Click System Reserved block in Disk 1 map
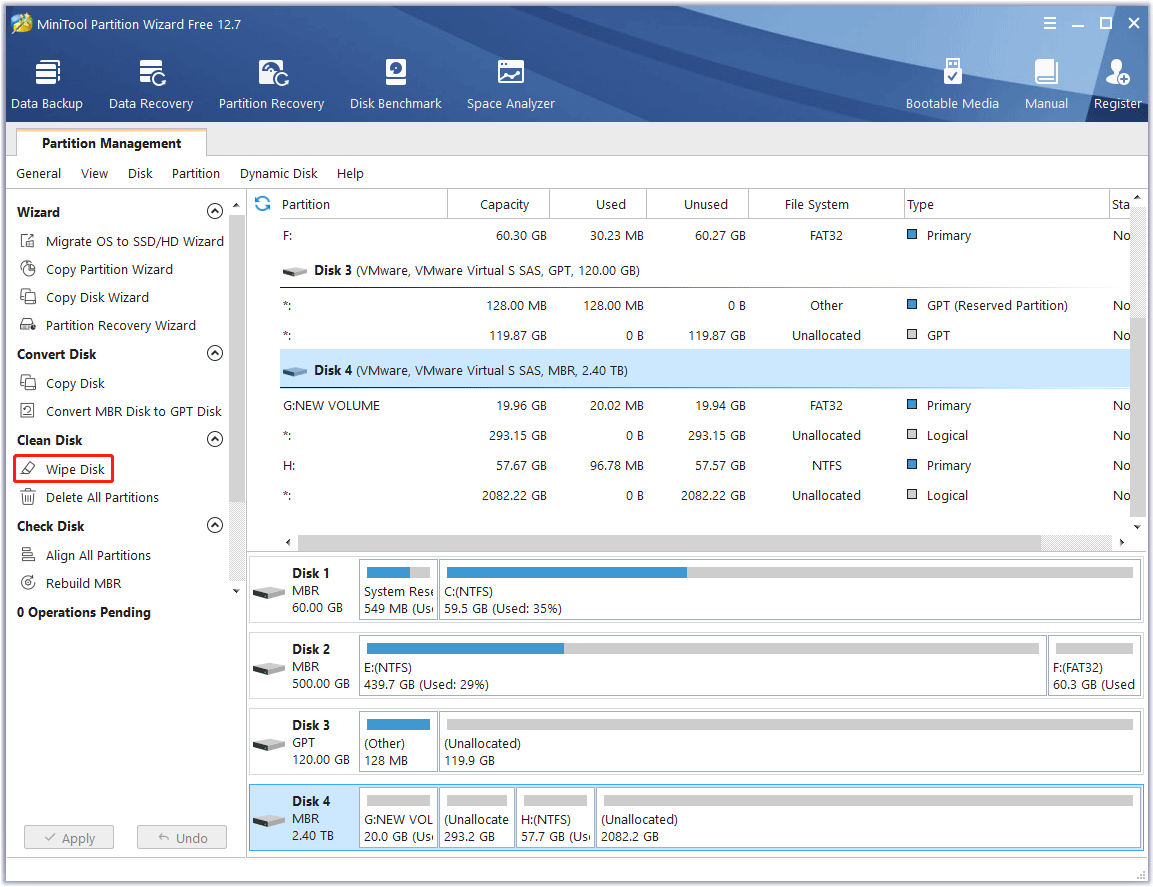The height and width of the screenshot is (887, 1153). point(399,591)
